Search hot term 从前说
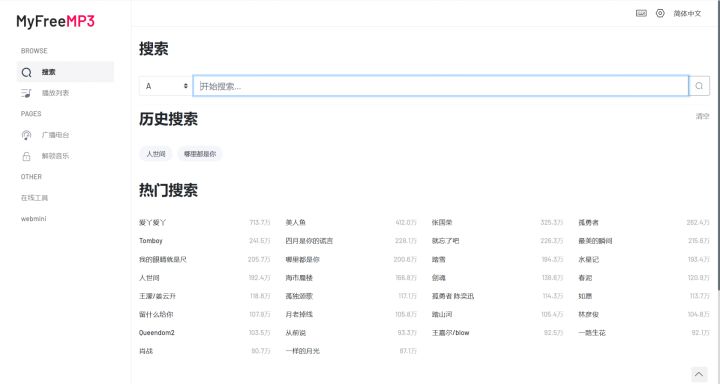 tap(296, 333)
